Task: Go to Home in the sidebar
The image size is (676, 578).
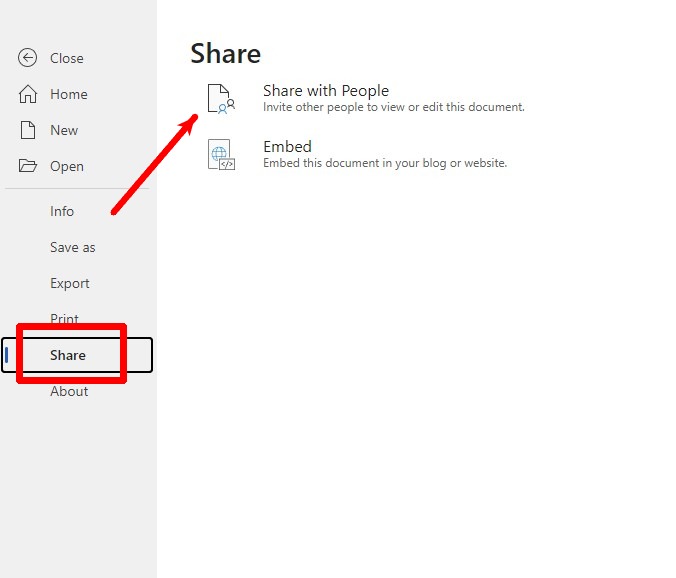Action: pyautogui.click(x=69, y=94)
